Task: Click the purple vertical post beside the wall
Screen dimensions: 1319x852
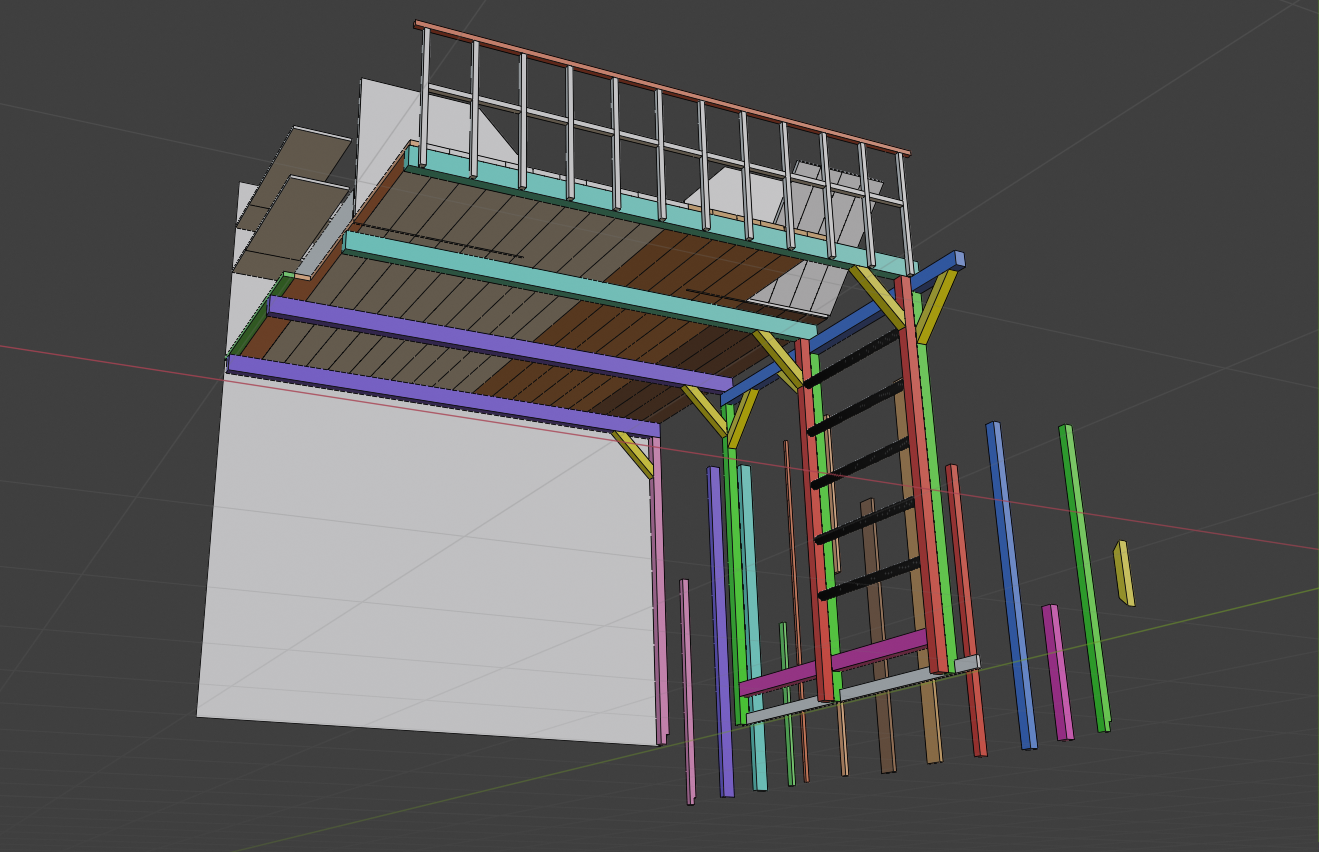Action: pos(720,630)
